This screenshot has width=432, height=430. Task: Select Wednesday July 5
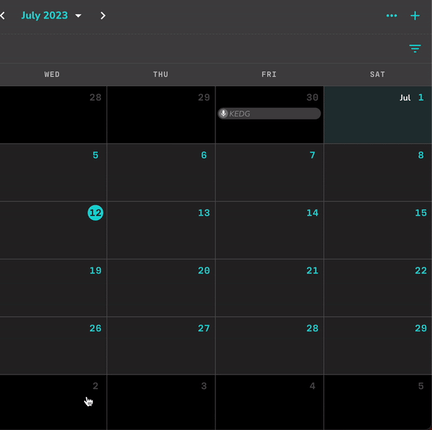pyautogui.click(x=53, y=172)
